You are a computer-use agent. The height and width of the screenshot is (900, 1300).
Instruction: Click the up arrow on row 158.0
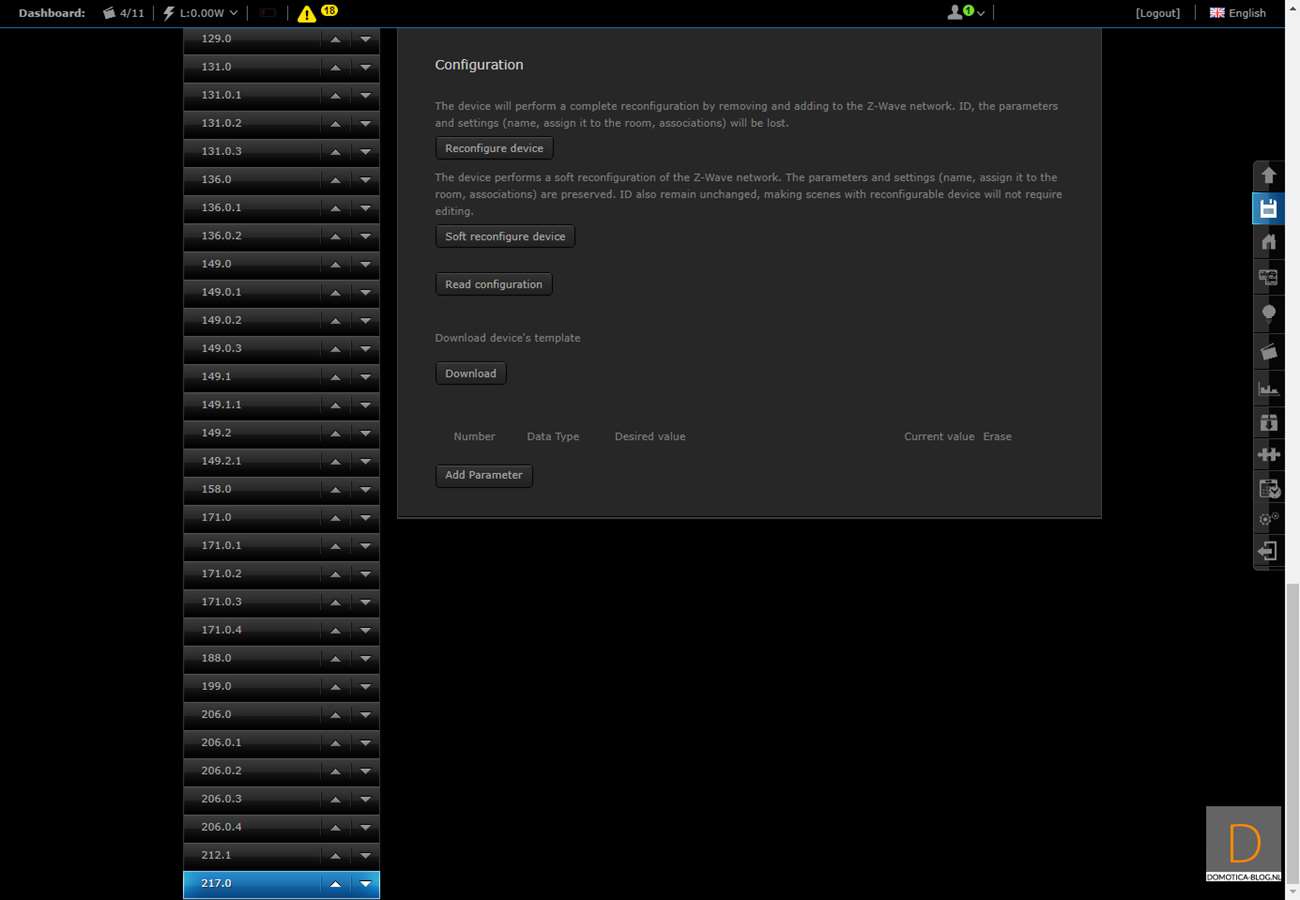(335, 489)
